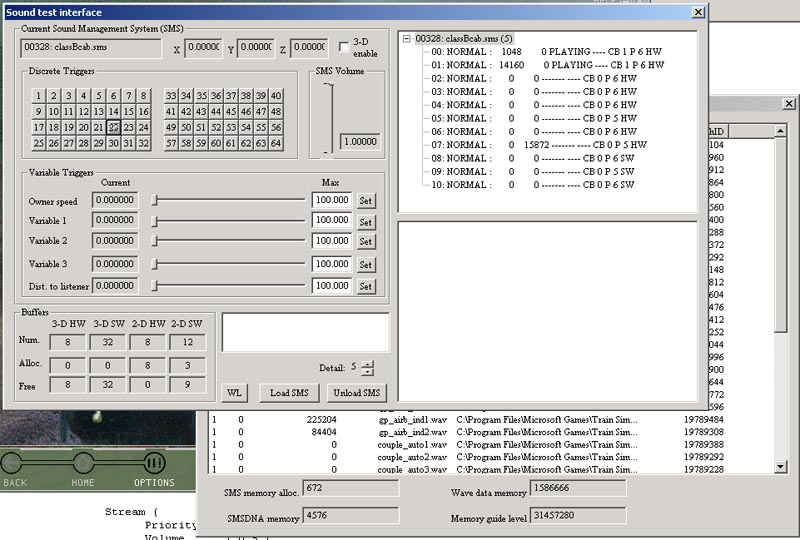
Task: Click the Memory guide level field
Action: pos(578,515)
